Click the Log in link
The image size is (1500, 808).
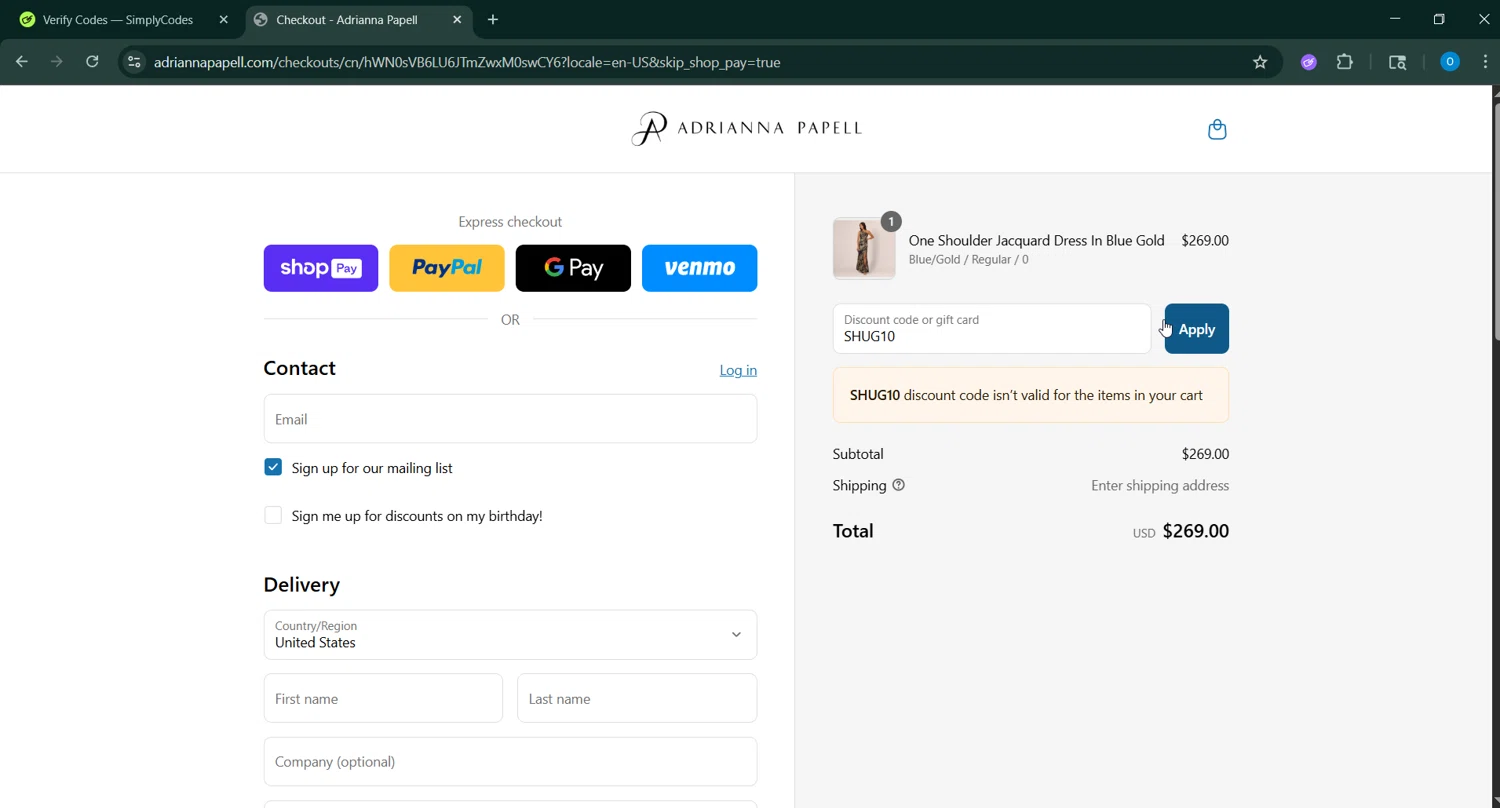pos(738,370)
